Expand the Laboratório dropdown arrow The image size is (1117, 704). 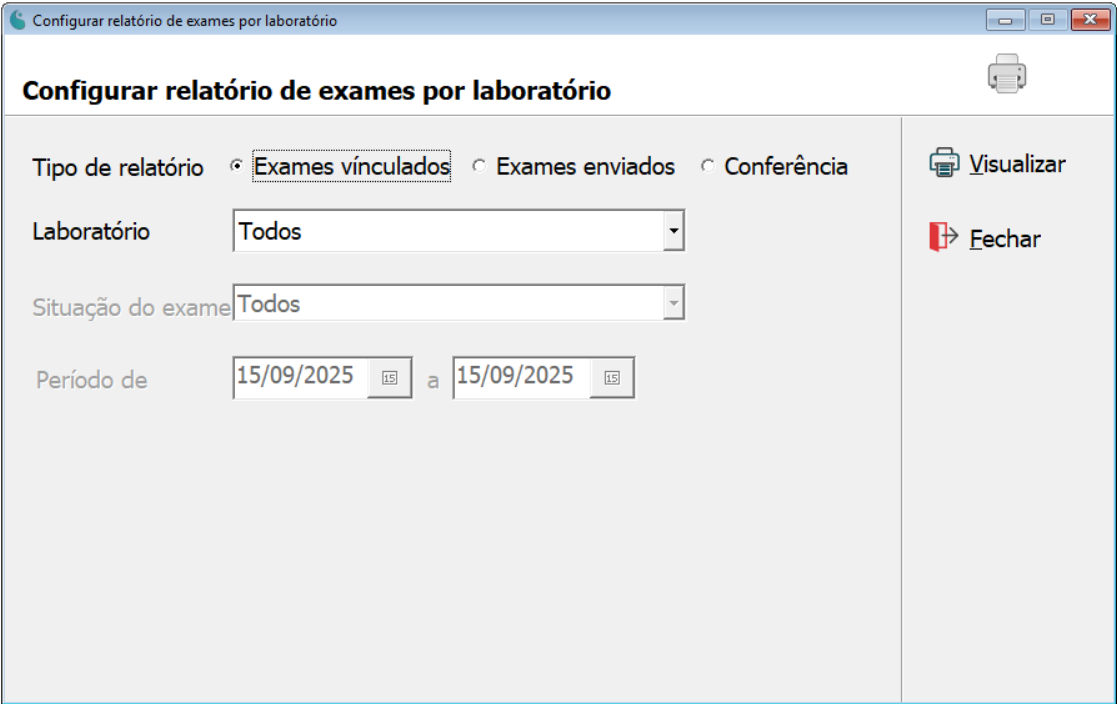673,231
